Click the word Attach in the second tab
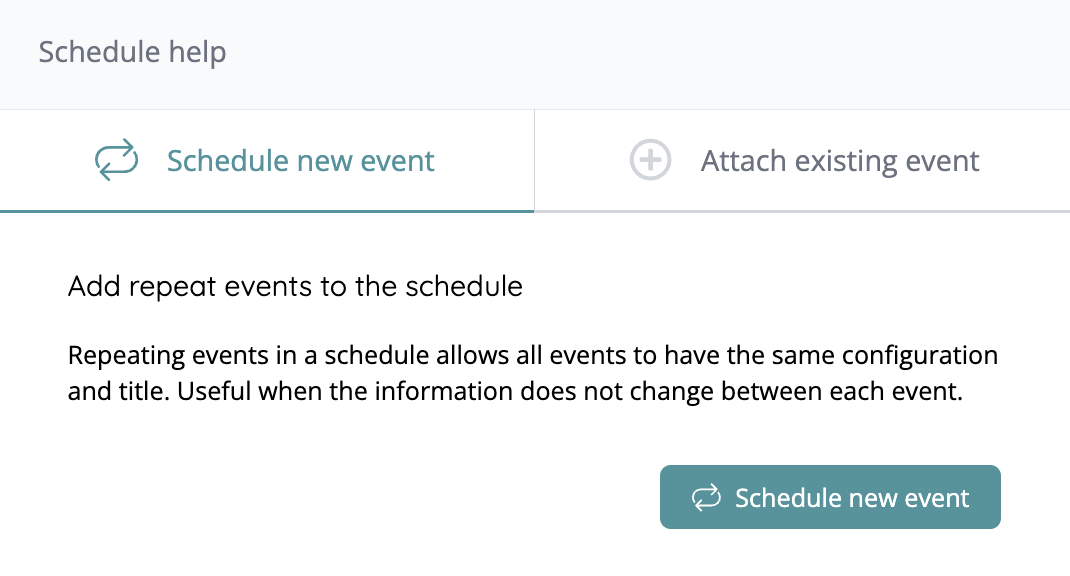This screenshot has width=1070, height=576. click(738, 161)
